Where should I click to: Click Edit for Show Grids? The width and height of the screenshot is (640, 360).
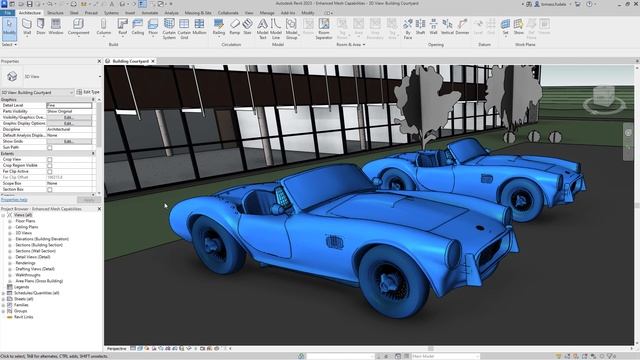pos(69,141)
